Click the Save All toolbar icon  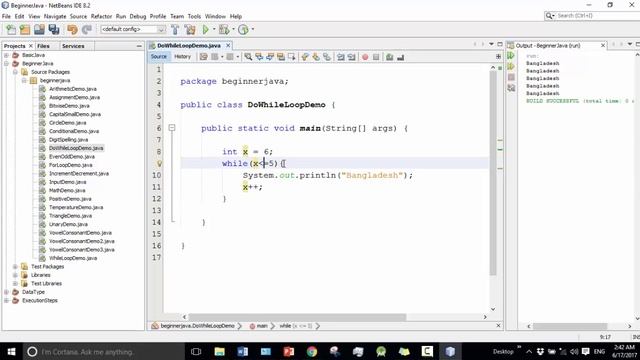point(54,29)
